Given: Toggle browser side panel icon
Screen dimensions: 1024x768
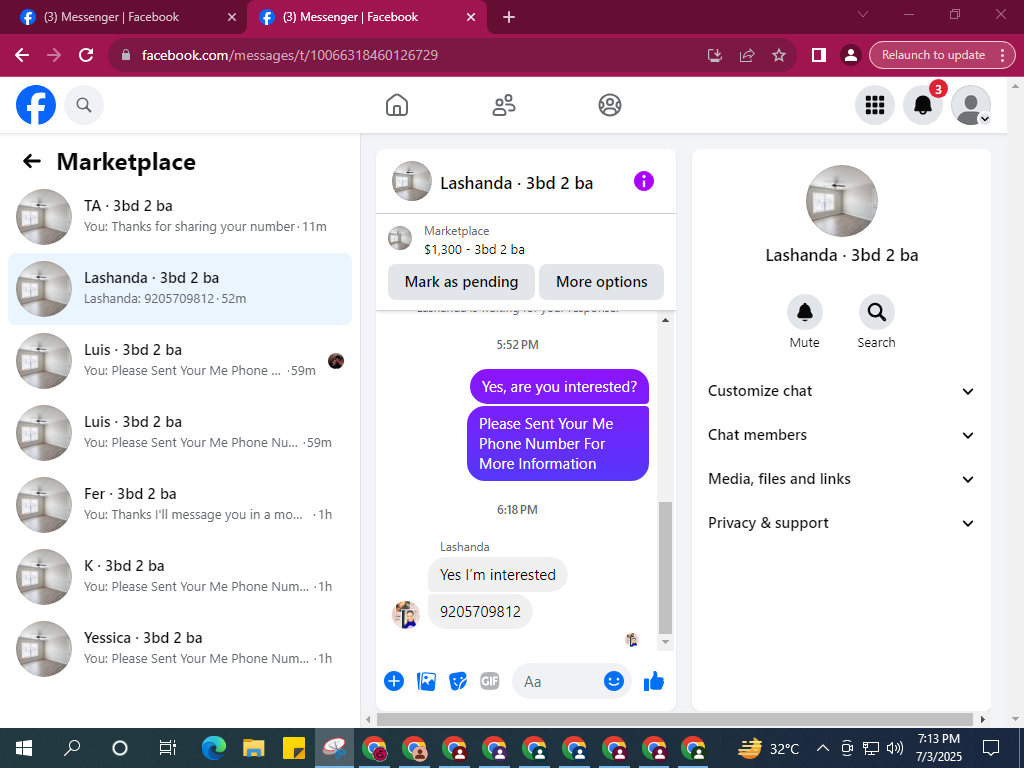Looking at the screenshot, I should [819, 56].
